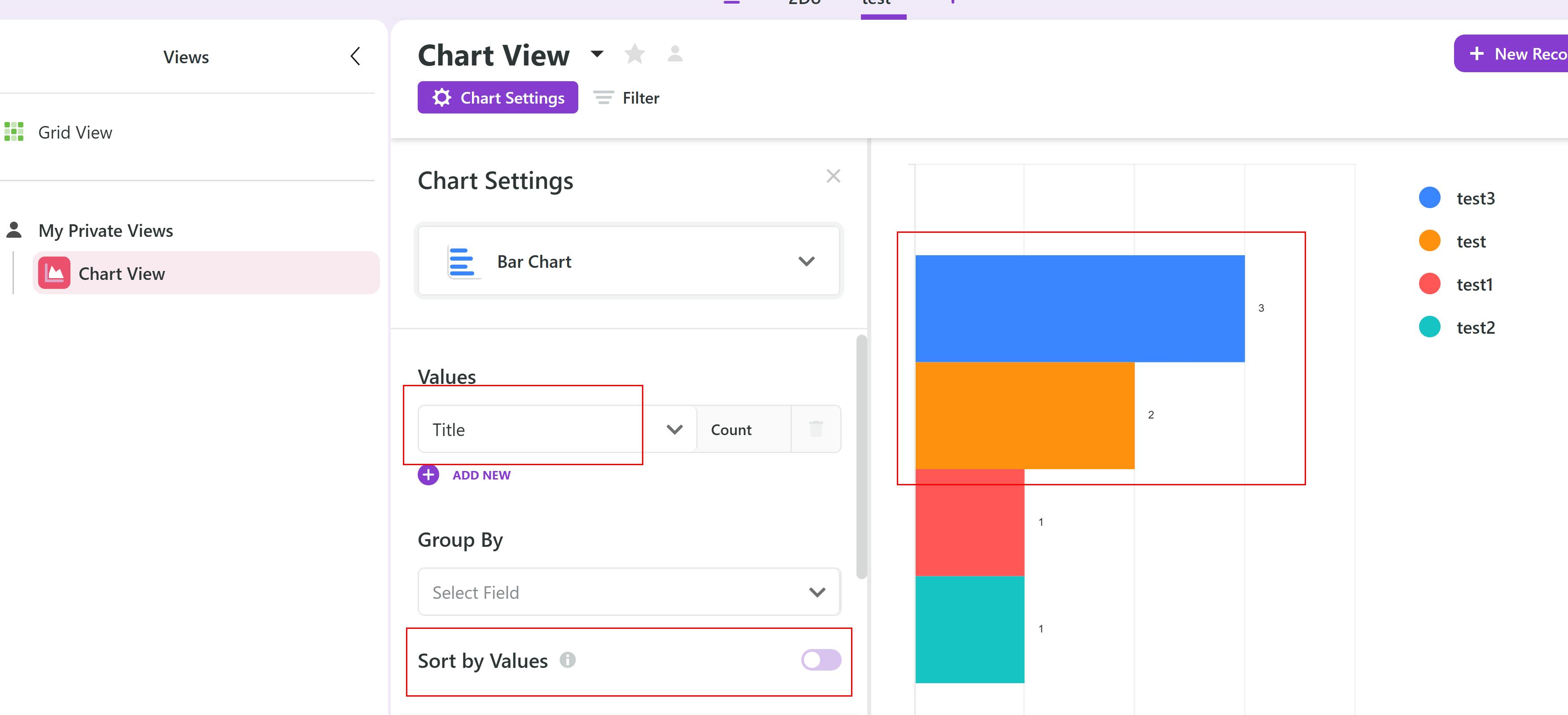Click the delete trash icon in Values row
Image resolution: width=1568 pixels, height=715 pixels.
pyautogui.click(x=816, y=429)
